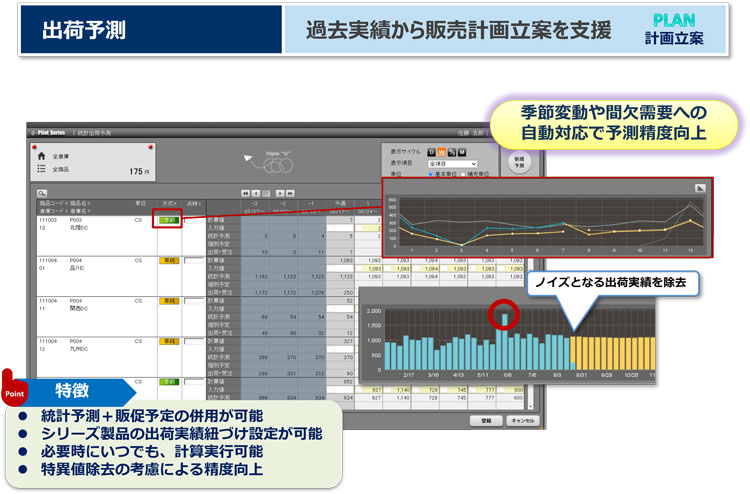Click the user name 佐藤 五郎

click(471, 133)
